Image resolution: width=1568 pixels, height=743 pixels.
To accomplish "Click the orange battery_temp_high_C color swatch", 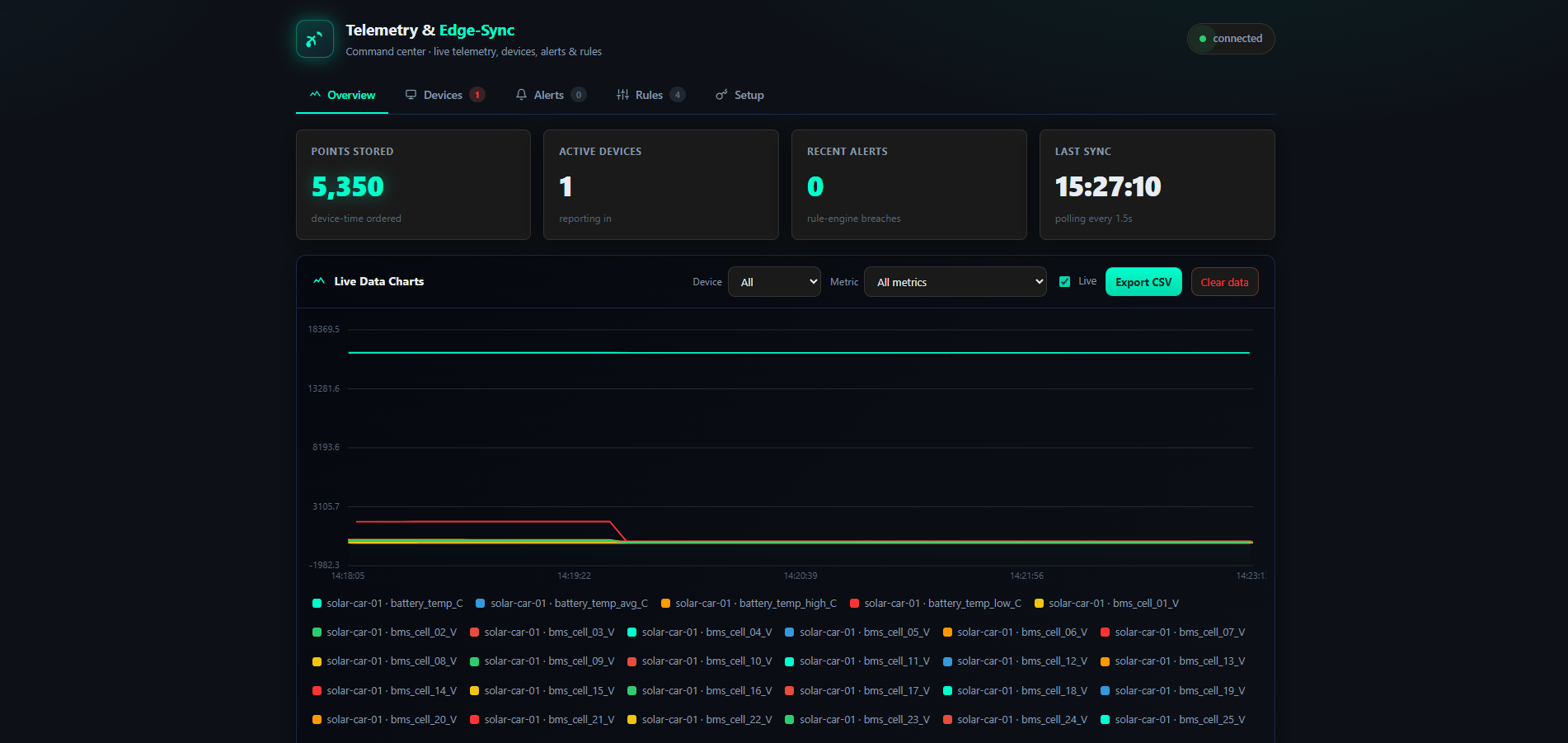I will (666, 604).
